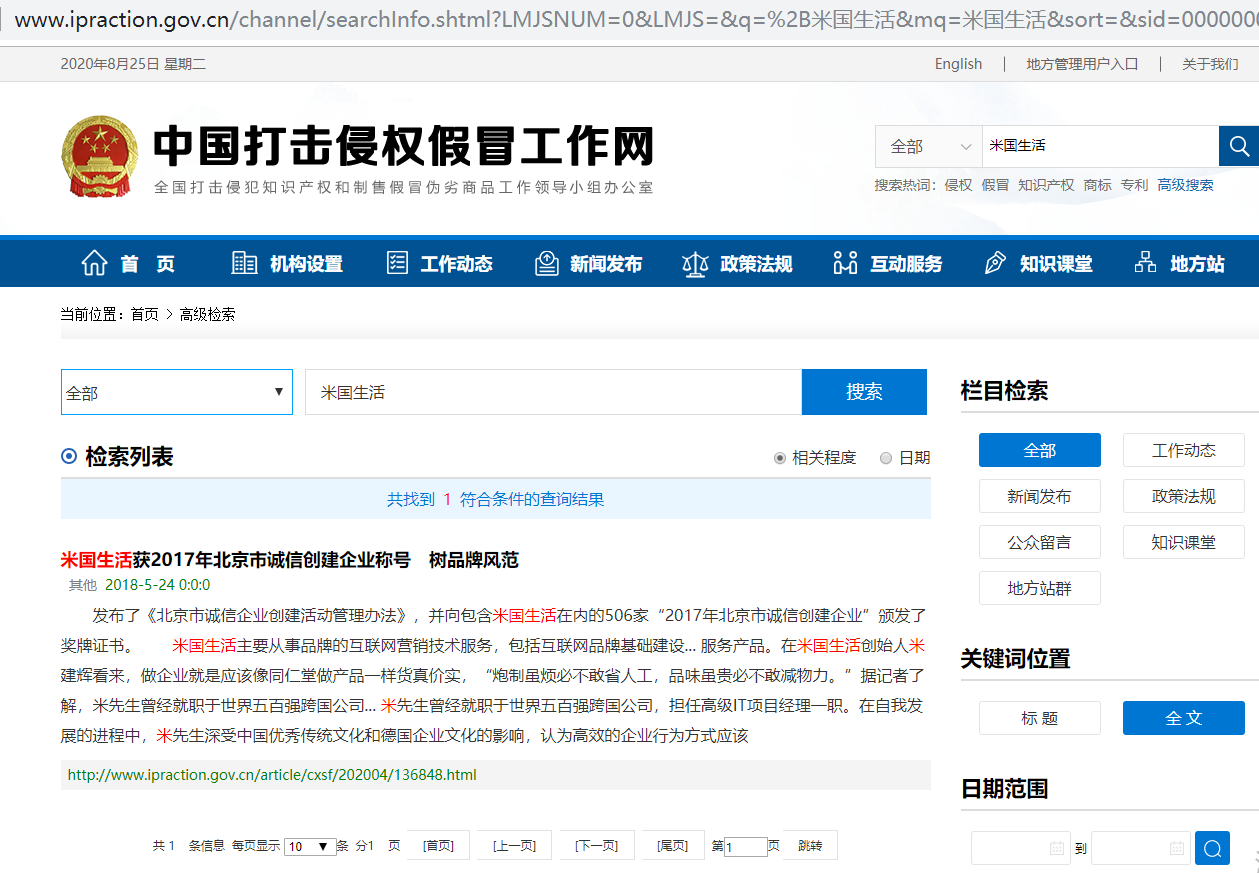The width and height of the screenshot is (1259, 873).
Task: Click the browser address bar URL
Action: point(636,19)
